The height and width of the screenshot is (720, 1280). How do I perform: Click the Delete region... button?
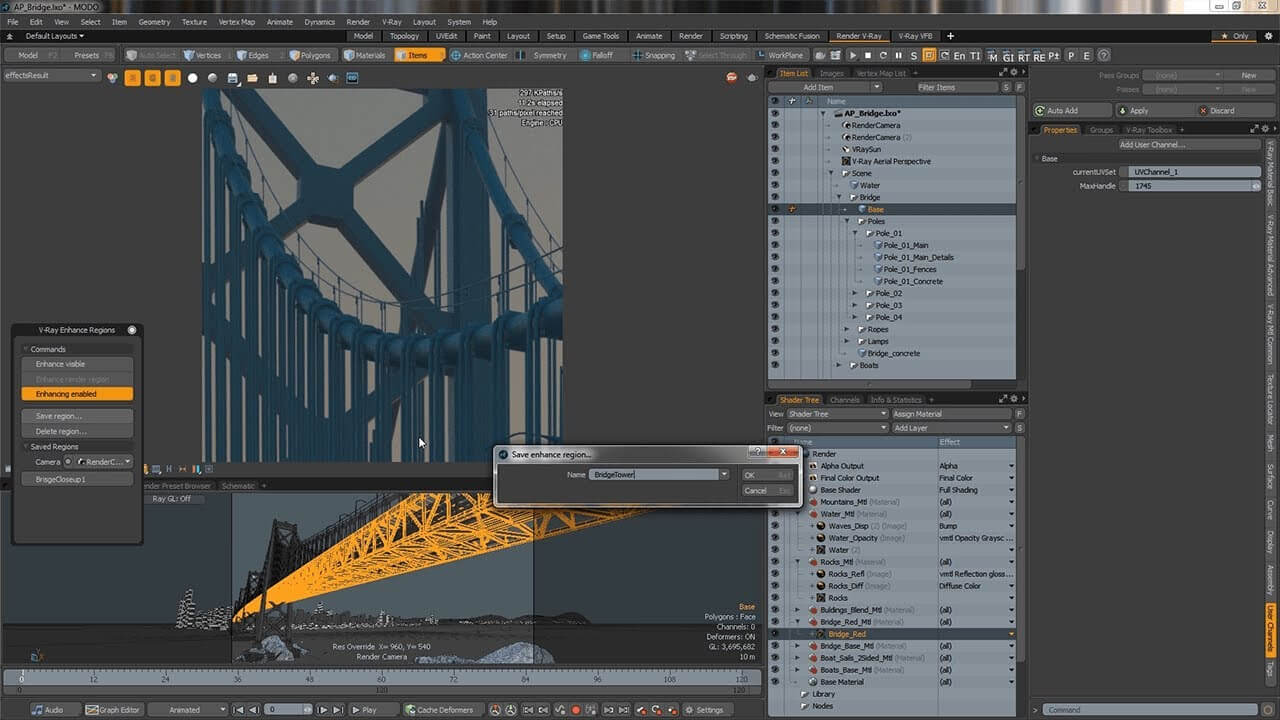click(x=77, y=431)
